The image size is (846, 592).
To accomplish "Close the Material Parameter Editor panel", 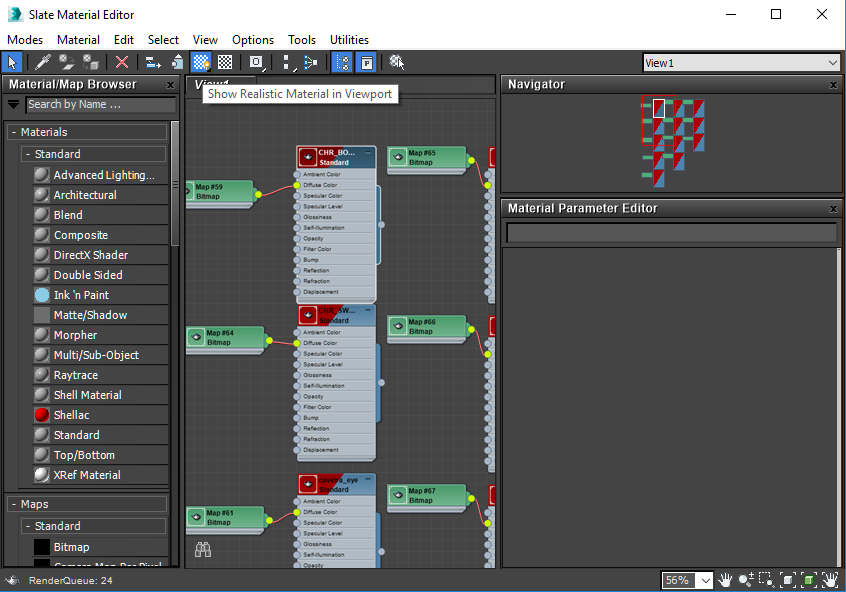I will tap(833, 208).
